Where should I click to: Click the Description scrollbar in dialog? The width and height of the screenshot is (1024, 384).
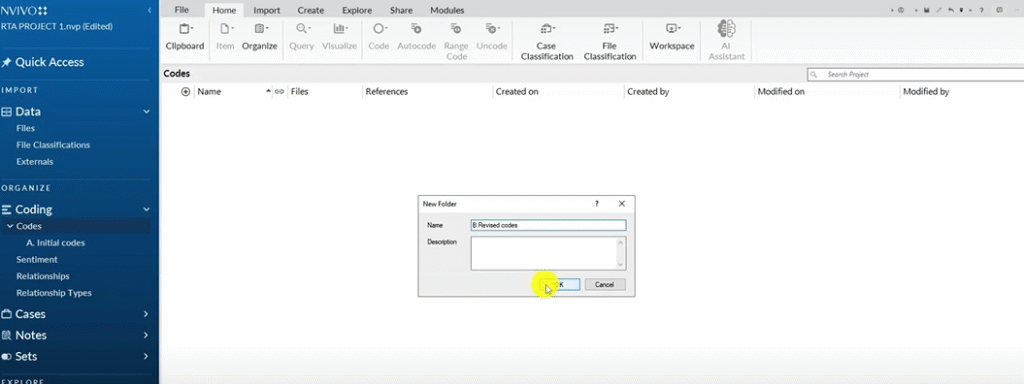point(621,253)
